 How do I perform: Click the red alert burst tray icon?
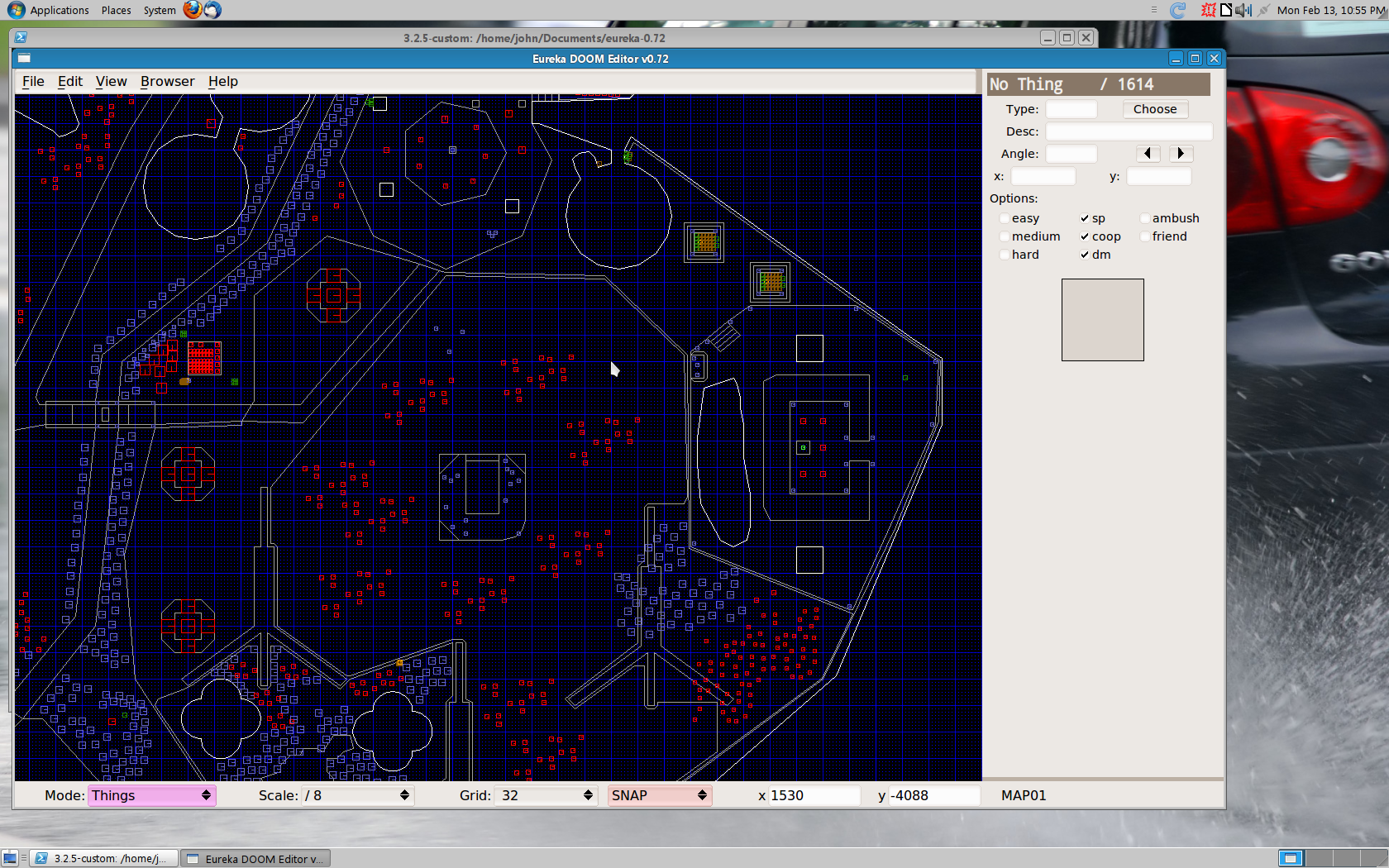1209,10
